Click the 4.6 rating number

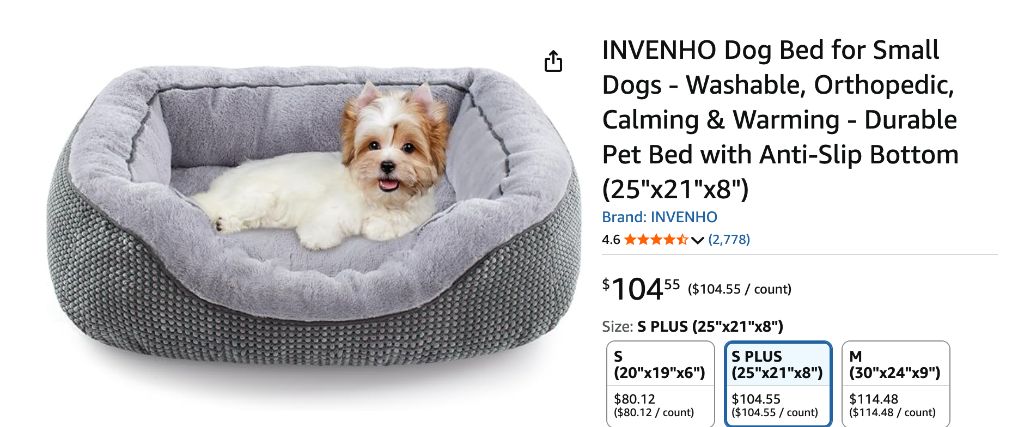(611, 240)
